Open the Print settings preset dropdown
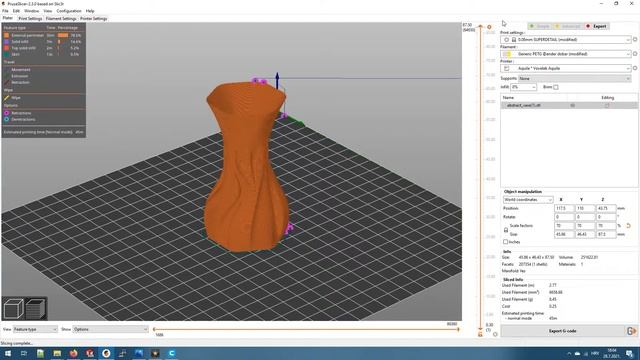The image size is (640, 360). click(x=566, y=40)
